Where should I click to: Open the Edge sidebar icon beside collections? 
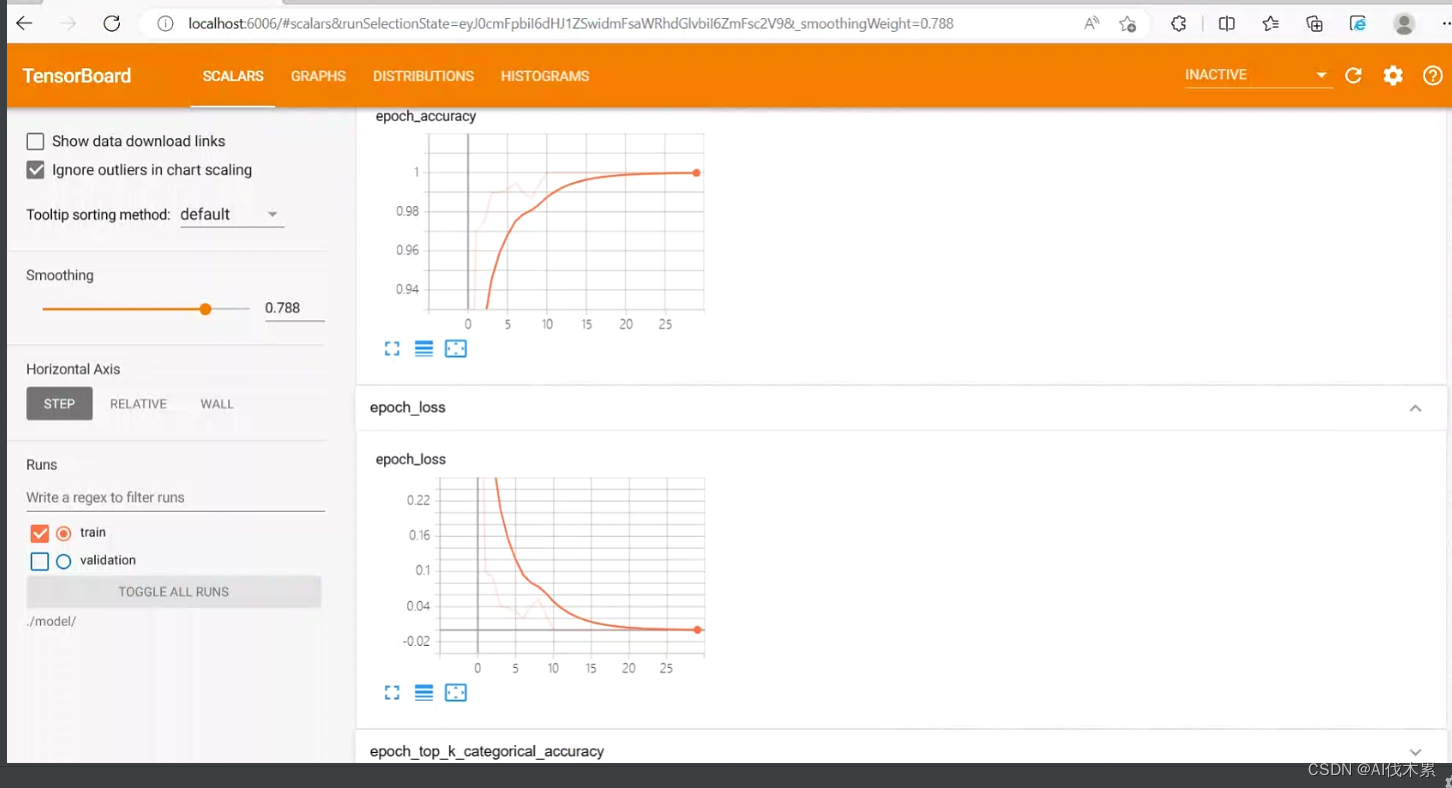[1358, 23]
